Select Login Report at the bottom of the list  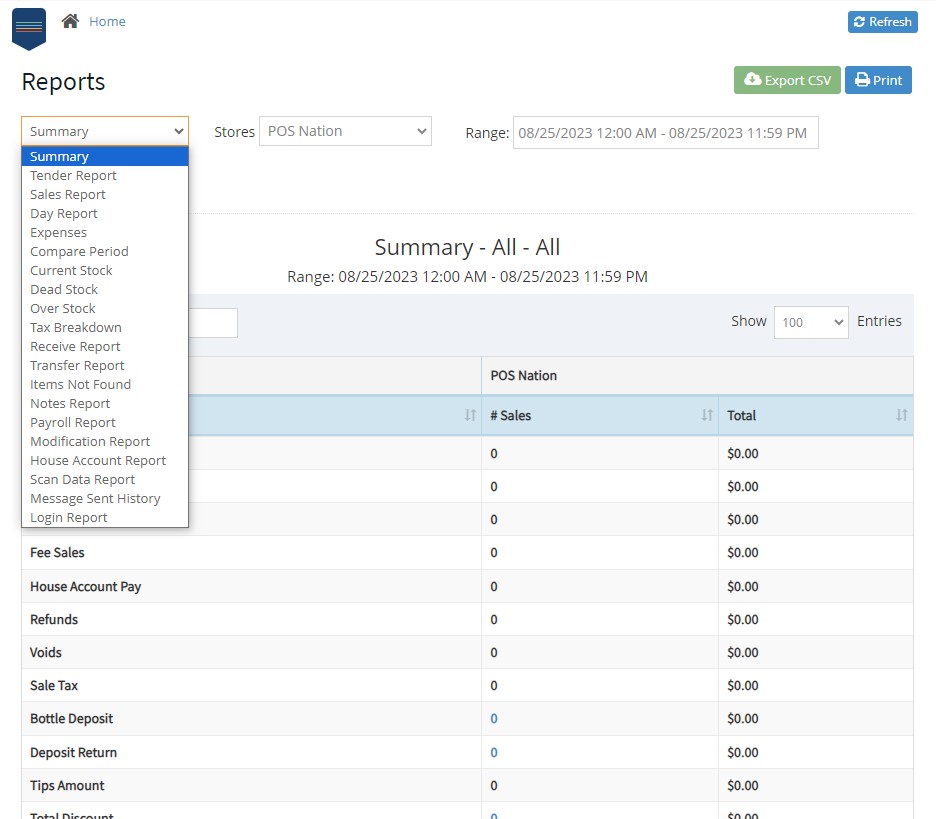[68, 517]
